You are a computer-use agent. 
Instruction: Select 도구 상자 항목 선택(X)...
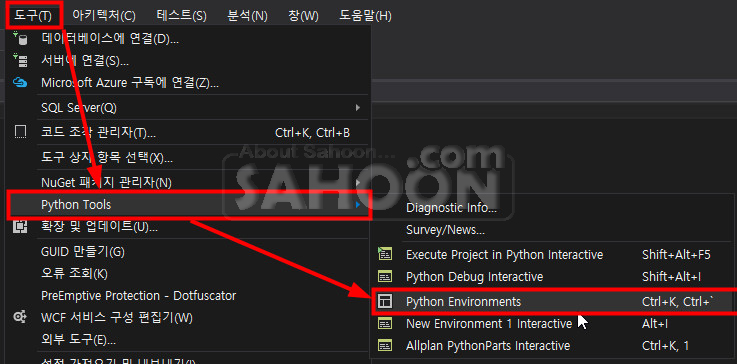coord(188,158)
